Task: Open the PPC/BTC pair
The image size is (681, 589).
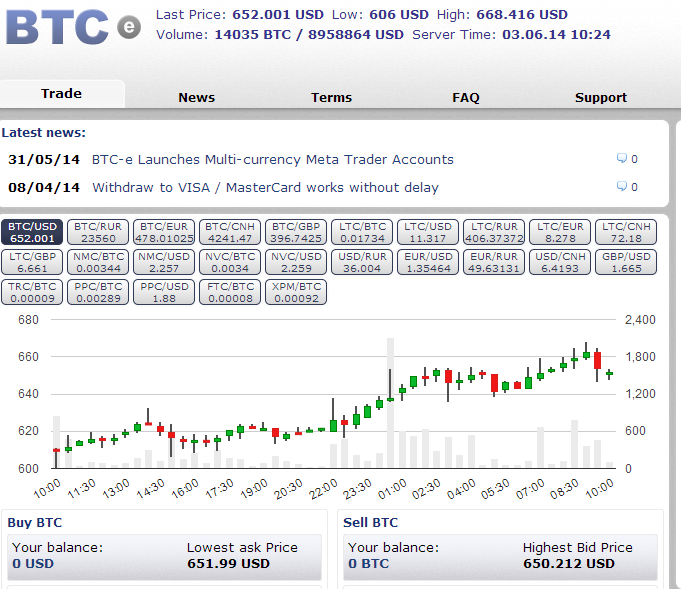Action: pos(98,292)
